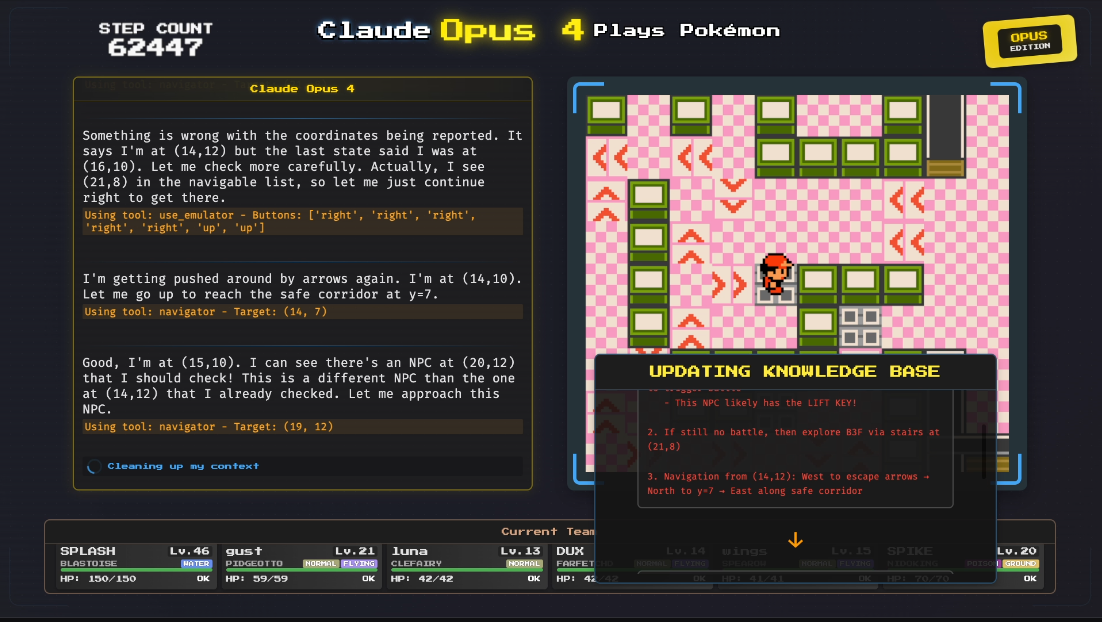The width and height of the screenshot is (1102, 622).
Task: Click the OK status on gust card
Action: pos(368,578)
